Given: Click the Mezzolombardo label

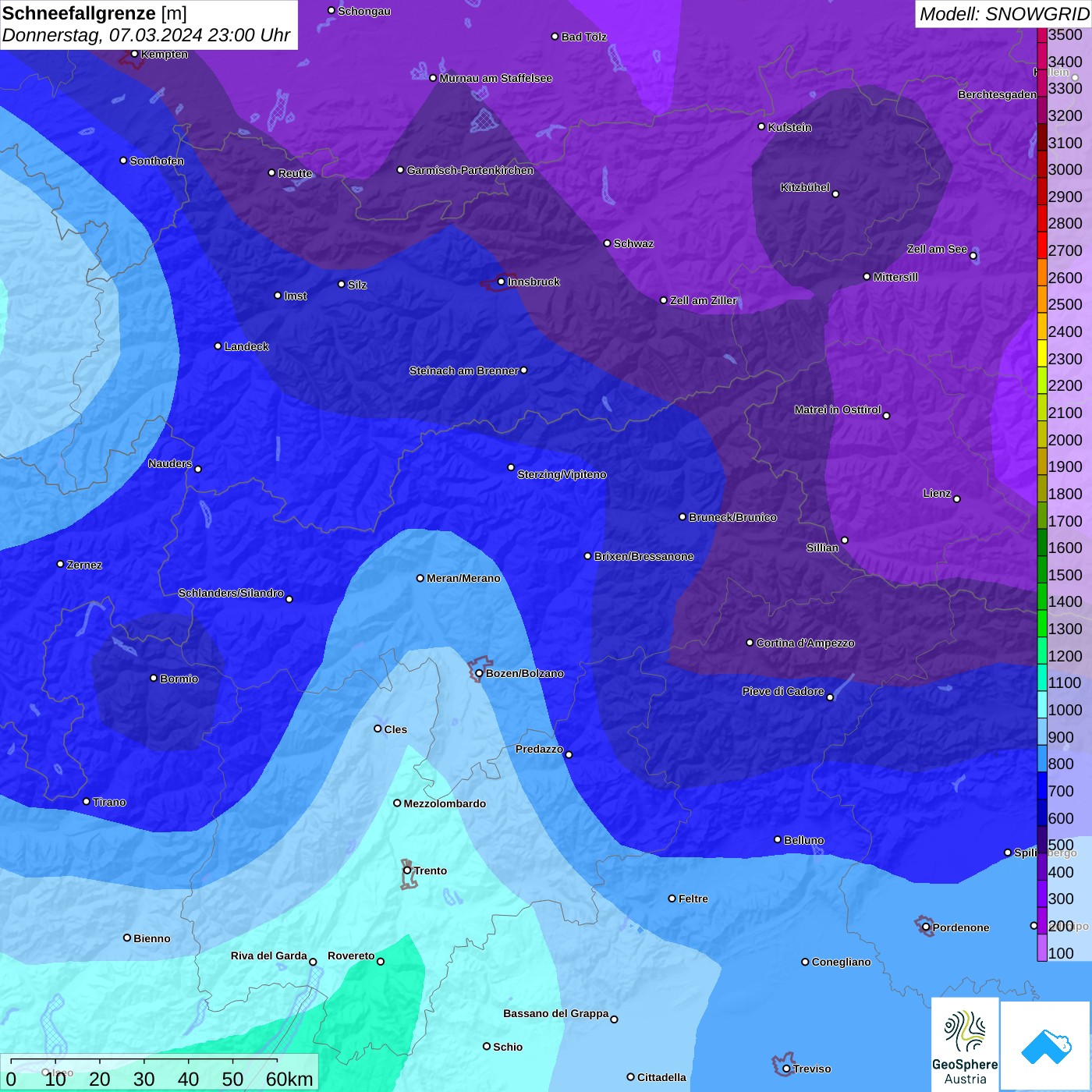Looking at the screenshot, I should click(445, 803).
